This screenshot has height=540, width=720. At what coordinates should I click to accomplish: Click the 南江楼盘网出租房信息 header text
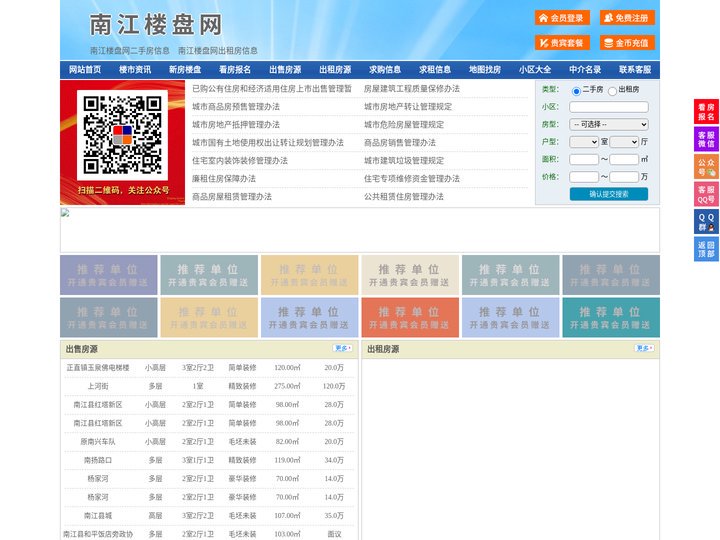(218, 51)
